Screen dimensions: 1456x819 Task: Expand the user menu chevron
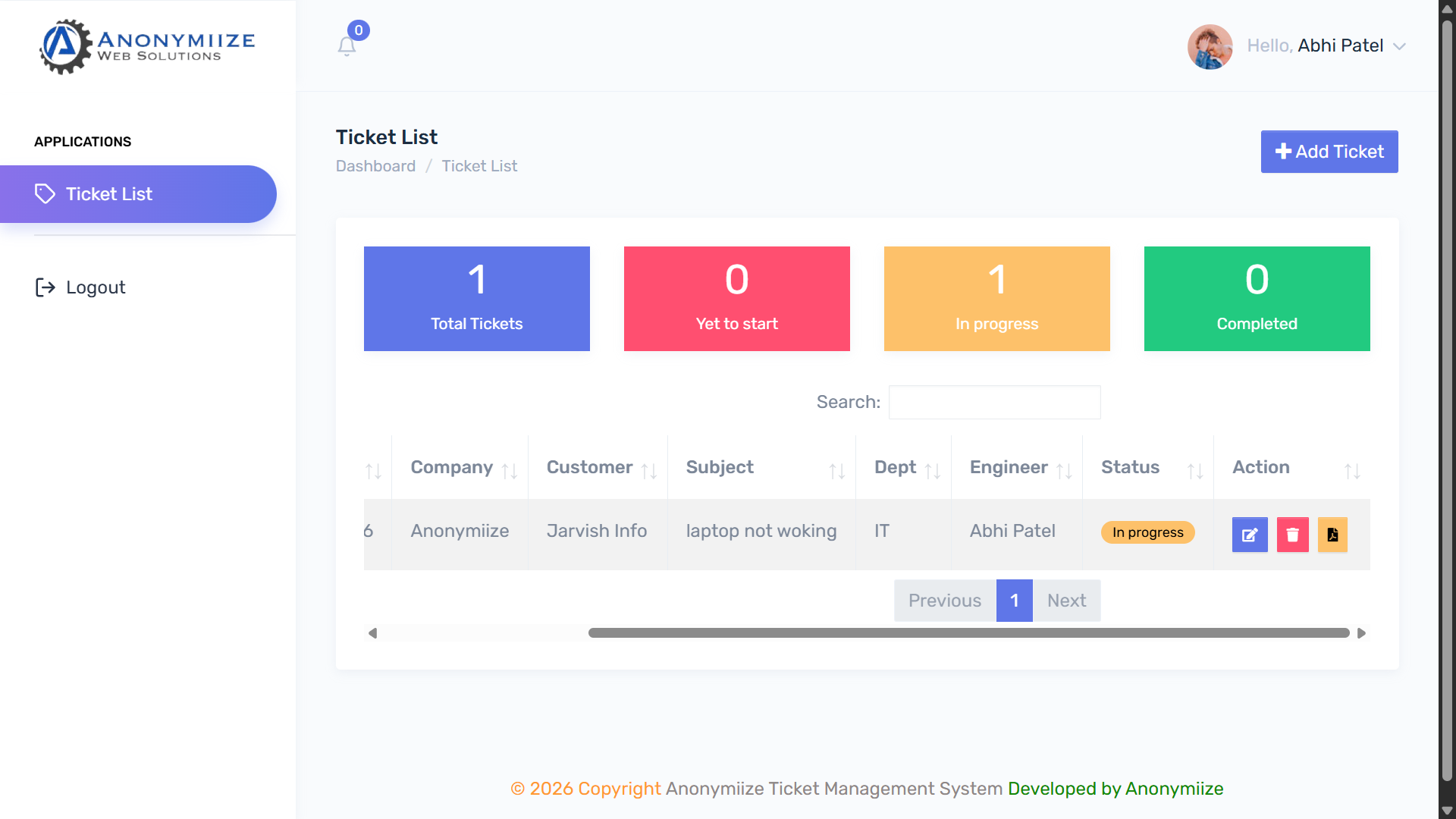pos(1399,46)
